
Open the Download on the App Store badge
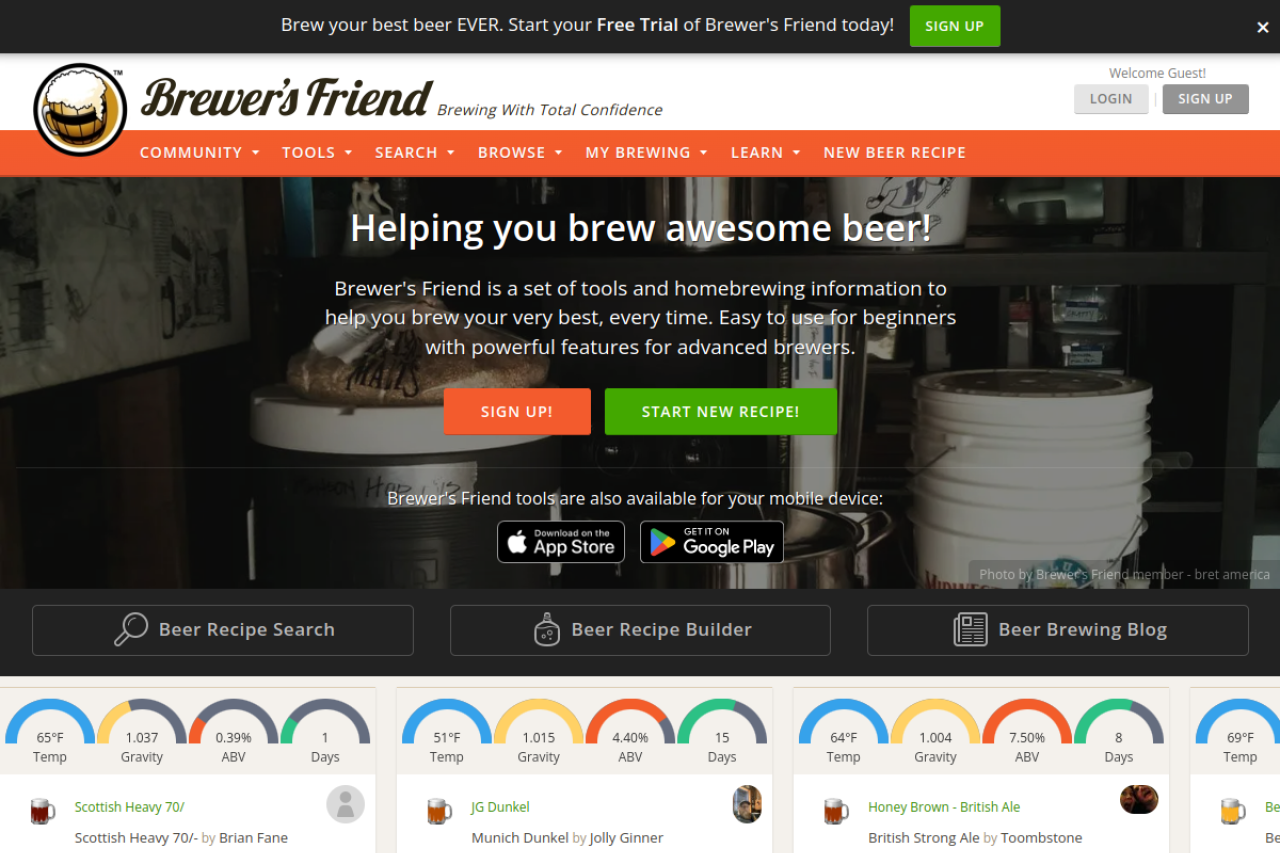pos(561,542)
